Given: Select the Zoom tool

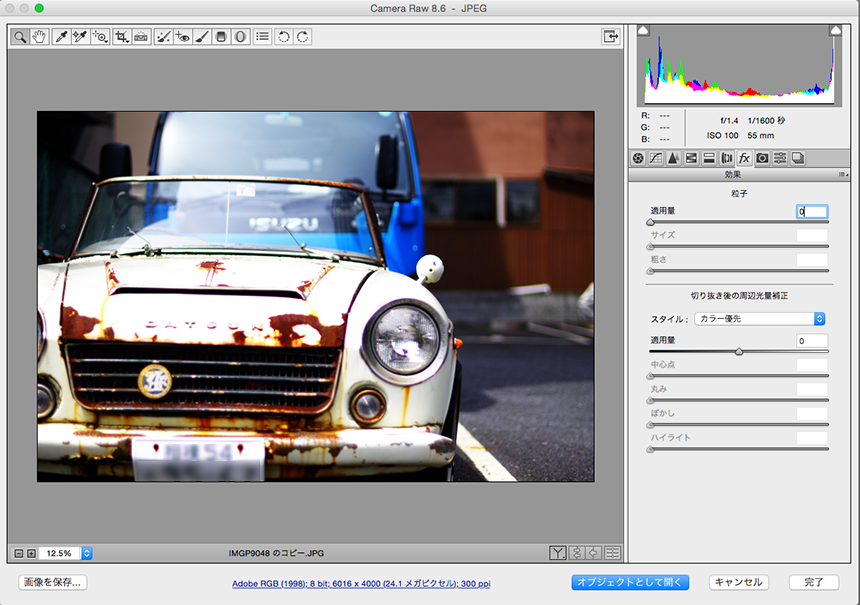Looking at the screenshot, I should click(20, 37).
